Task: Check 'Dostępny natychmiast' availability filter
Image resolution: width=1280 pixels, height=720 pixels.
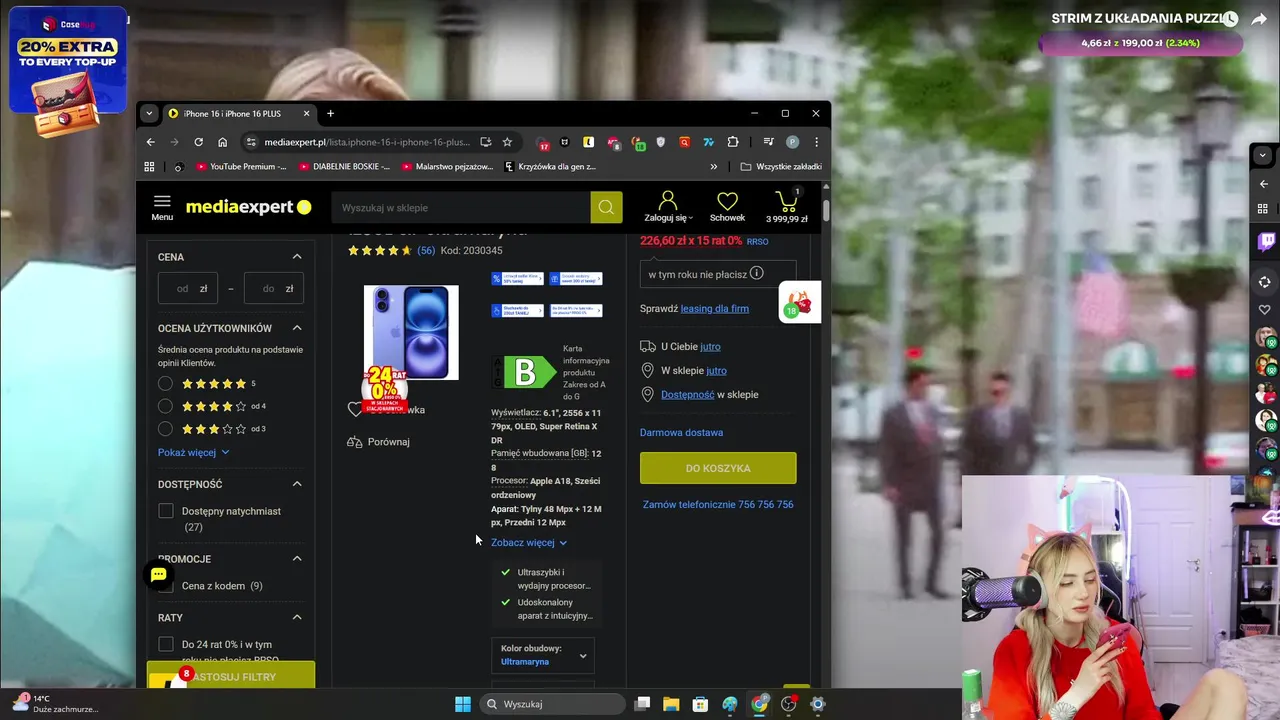Action: pyautogui.click(x=166, y=511)
